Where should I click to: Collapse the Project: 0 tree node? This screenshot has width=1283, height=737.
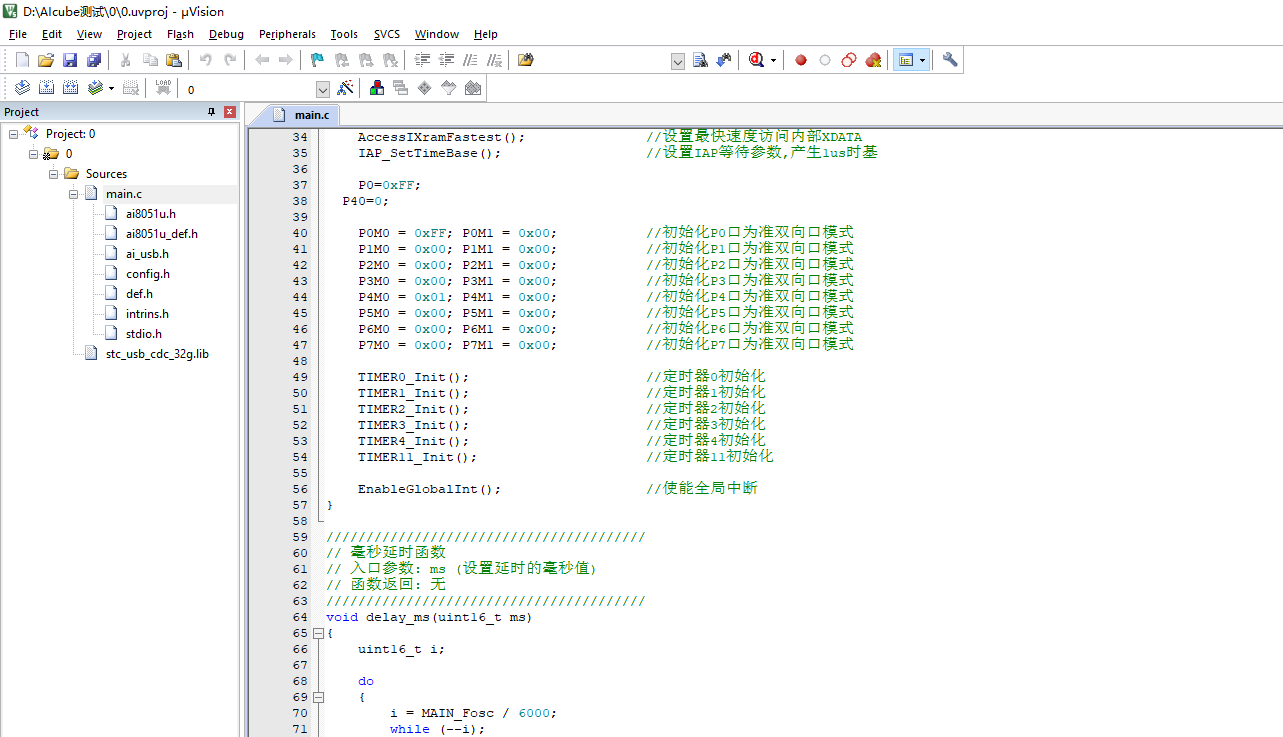click(x=14, y=134)
